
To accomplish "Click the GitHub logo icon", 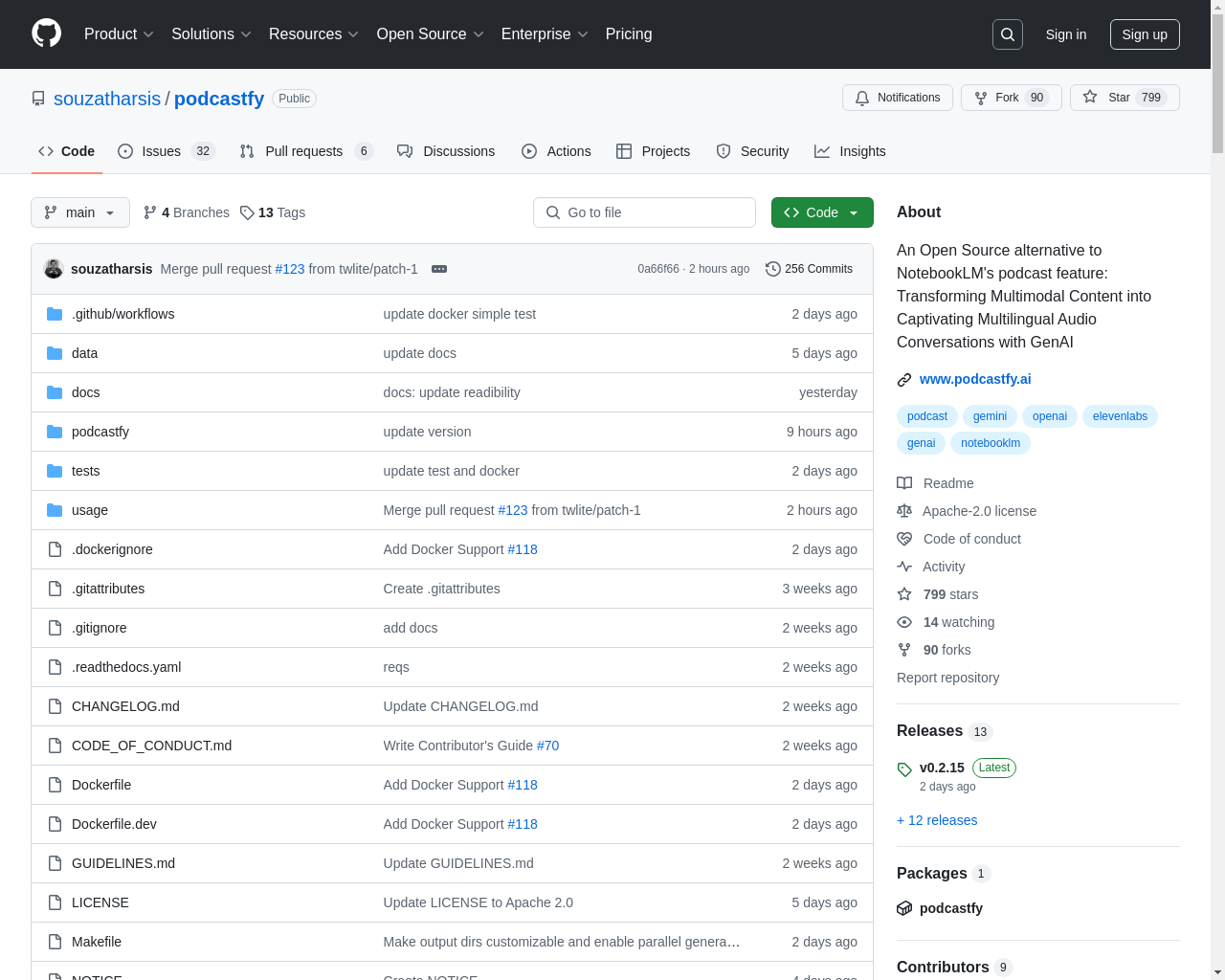I will click(46, 33).
